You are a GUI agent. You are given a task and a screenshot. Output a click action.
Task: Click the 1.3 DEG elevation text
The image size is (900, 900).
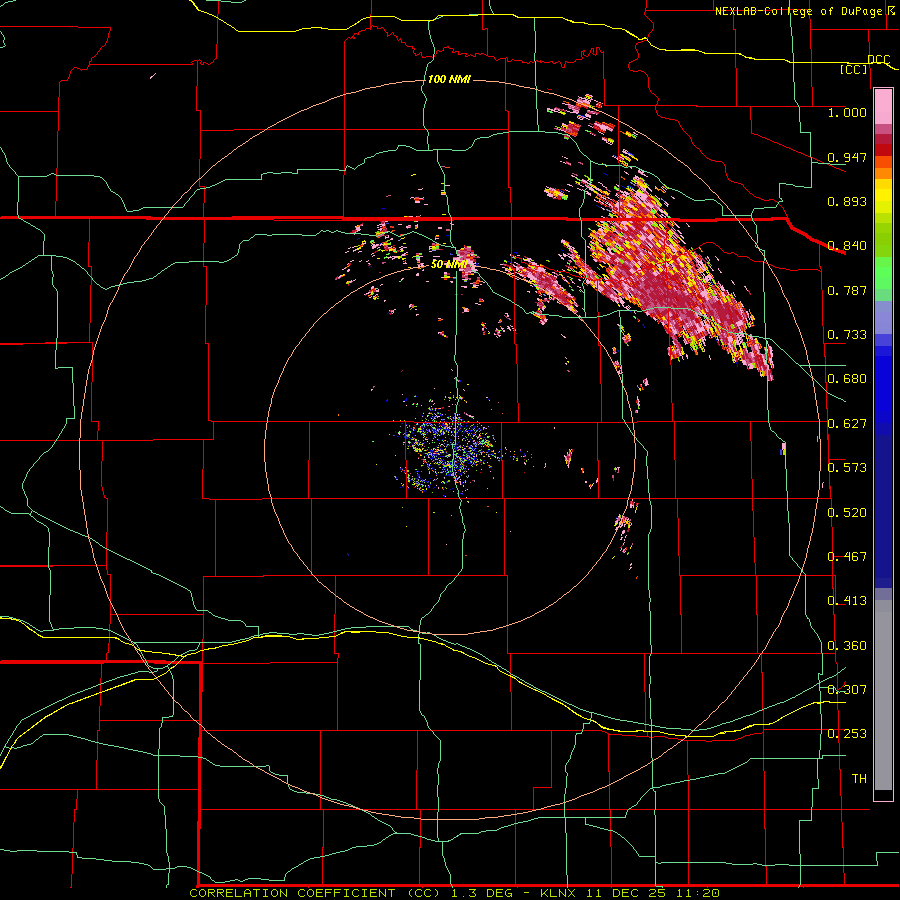(x=484, y=893)
